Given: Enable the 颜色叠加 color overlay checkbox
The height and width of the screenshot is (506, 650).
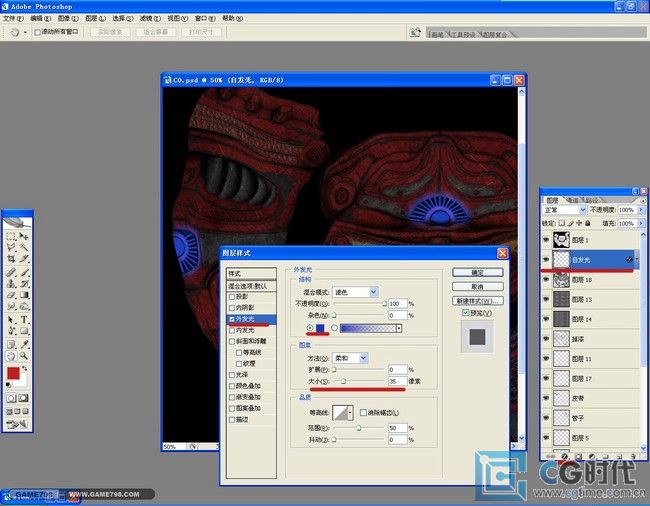Looking at the screenshot, I should [232, 386].
